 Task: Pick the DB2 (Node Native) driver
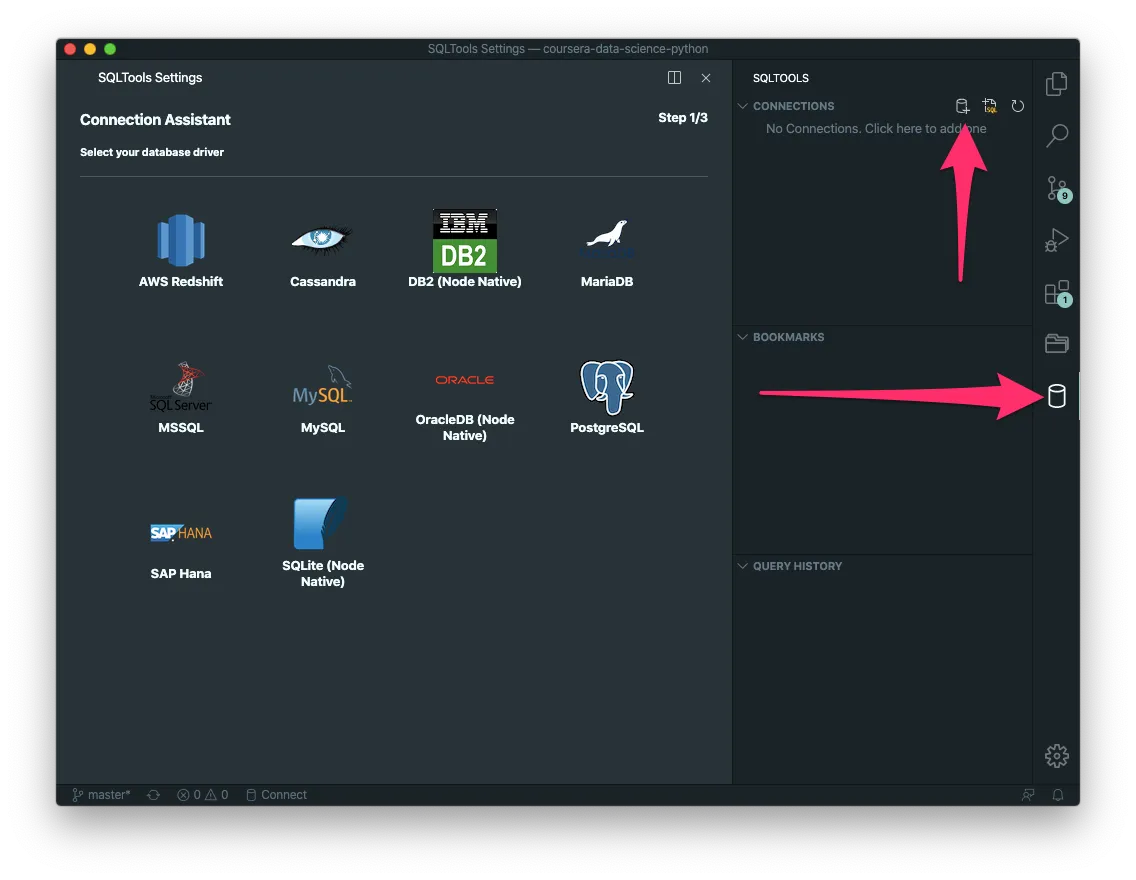(464, 249)
